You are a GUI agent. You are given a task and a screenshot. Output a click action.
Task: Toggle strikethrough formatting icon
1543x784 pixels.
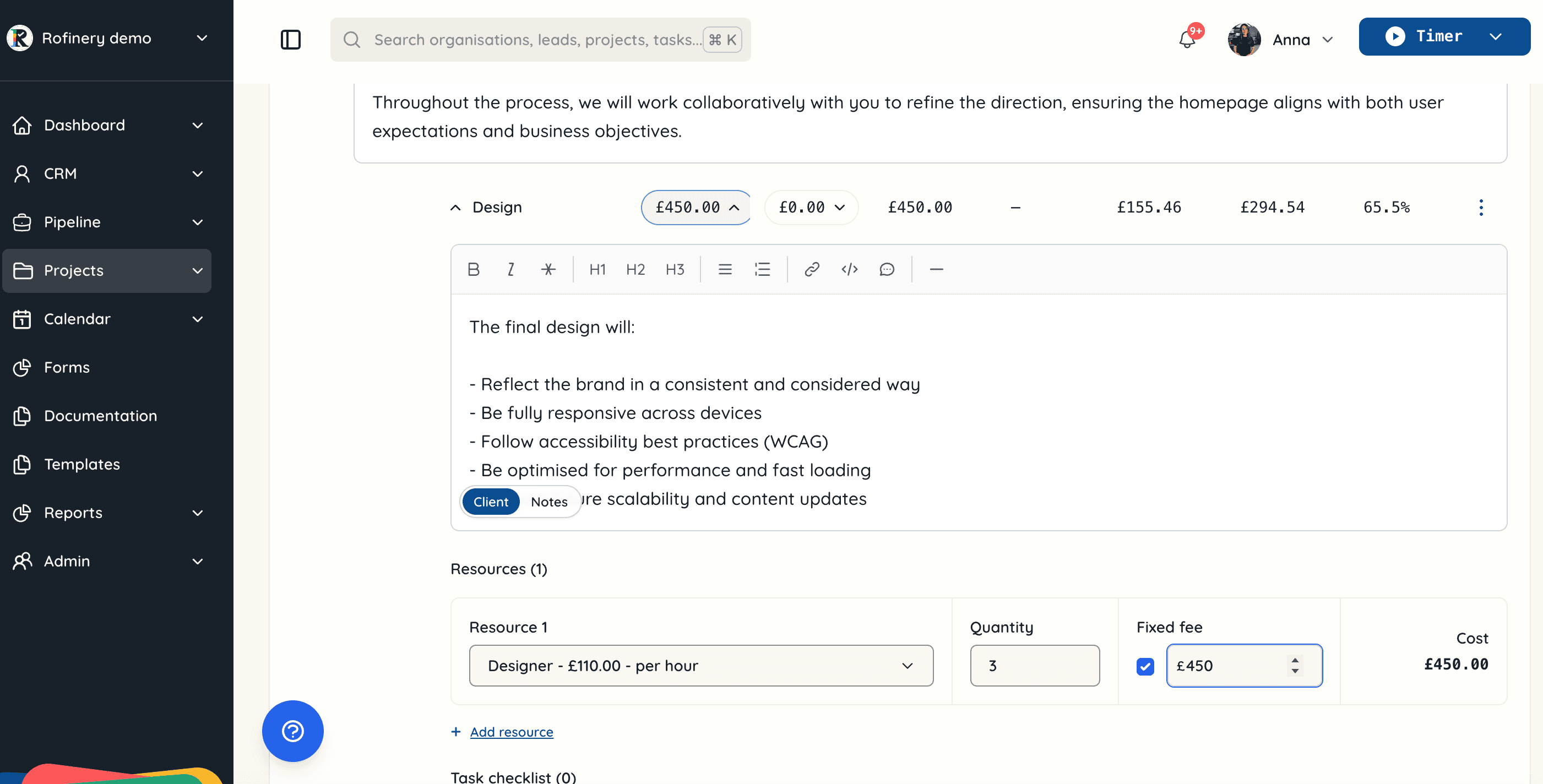coord(548,270)
